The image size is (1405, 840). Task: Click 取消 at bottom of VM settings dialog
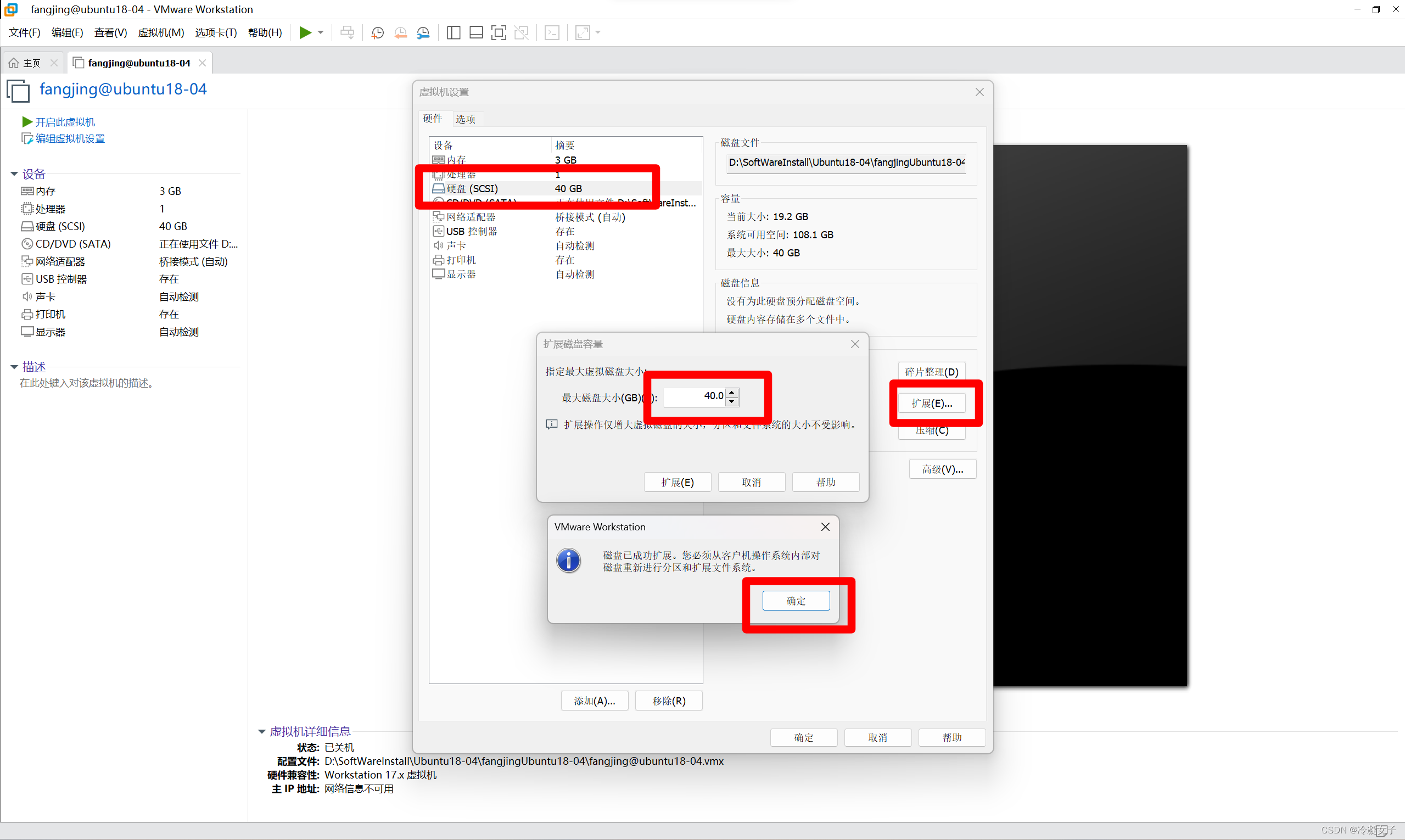coord(878,737)
